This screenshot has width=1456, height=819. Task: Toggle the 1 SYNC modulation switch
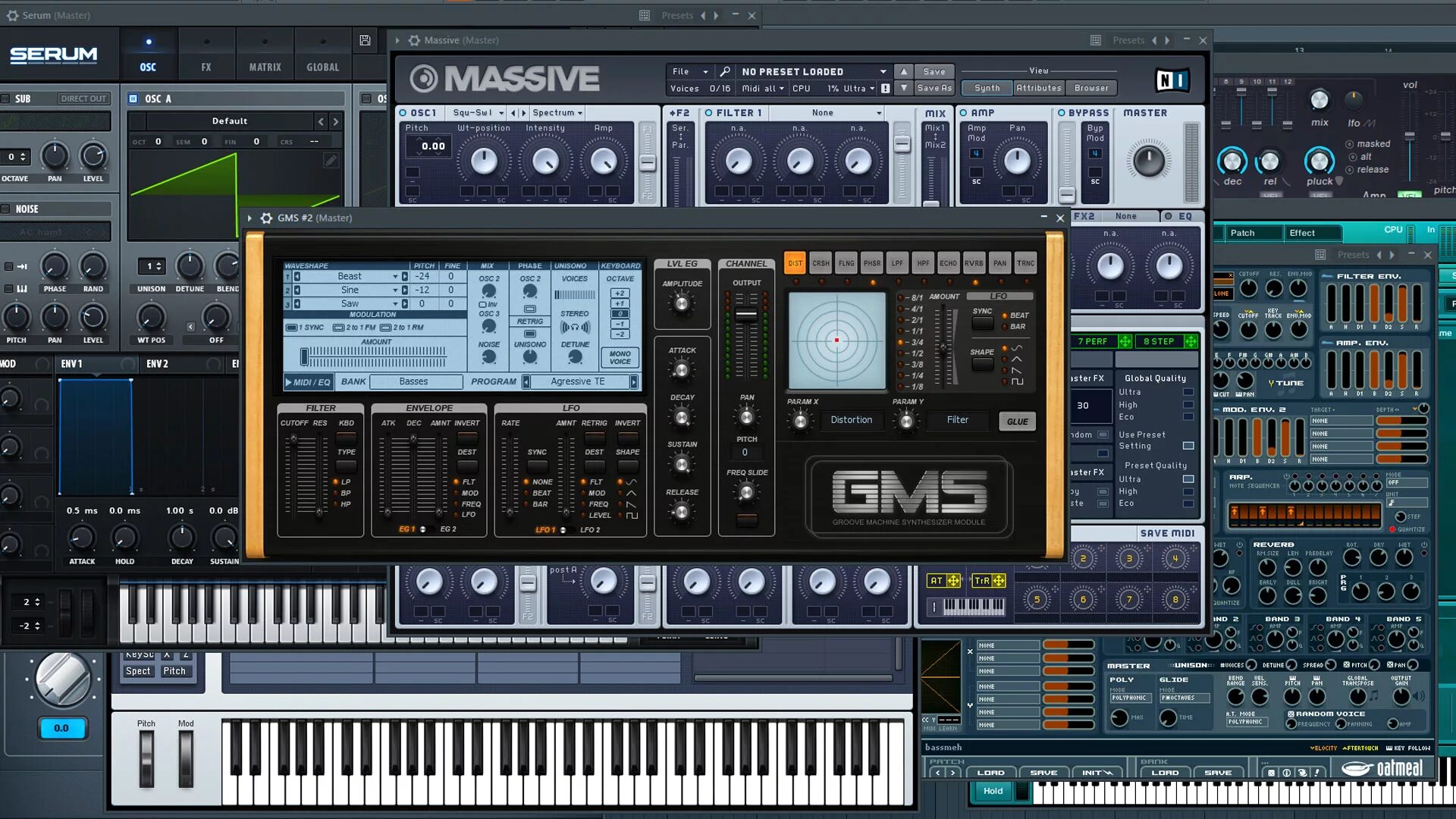coord(291,328)
